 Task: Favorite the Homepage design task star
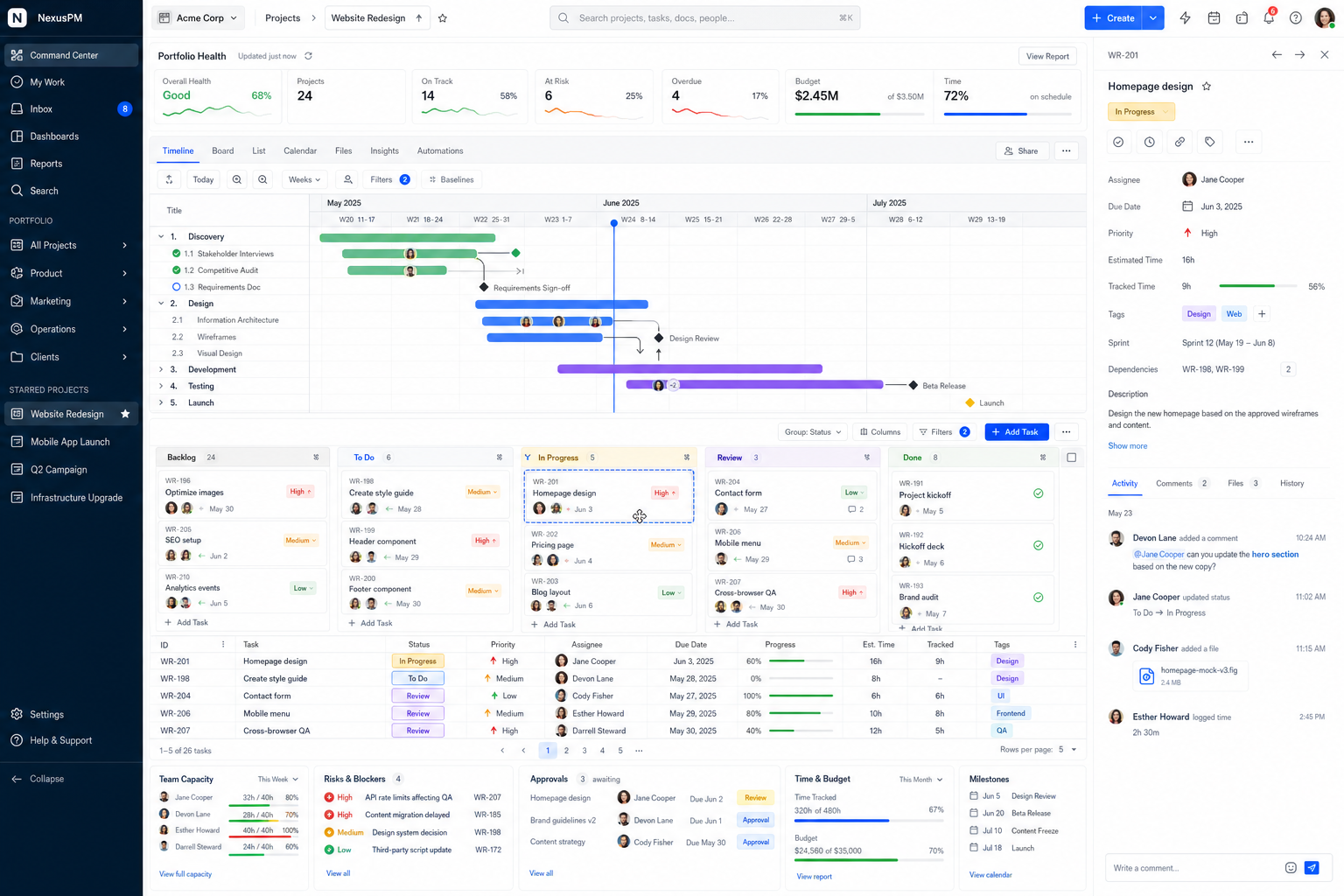1207,86
